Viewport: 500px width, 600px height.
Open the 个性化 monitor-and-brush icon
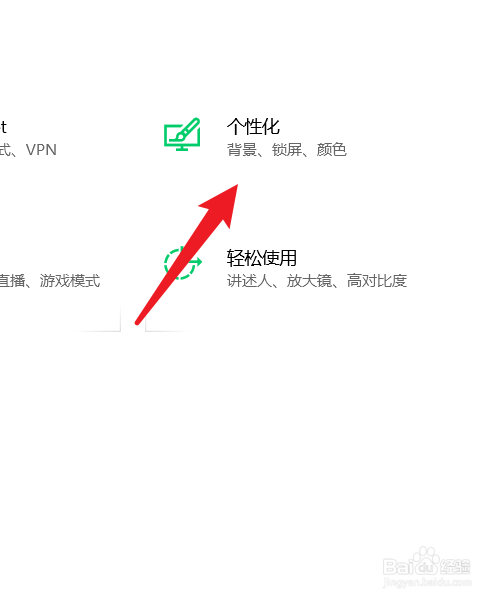pos(182,134)
